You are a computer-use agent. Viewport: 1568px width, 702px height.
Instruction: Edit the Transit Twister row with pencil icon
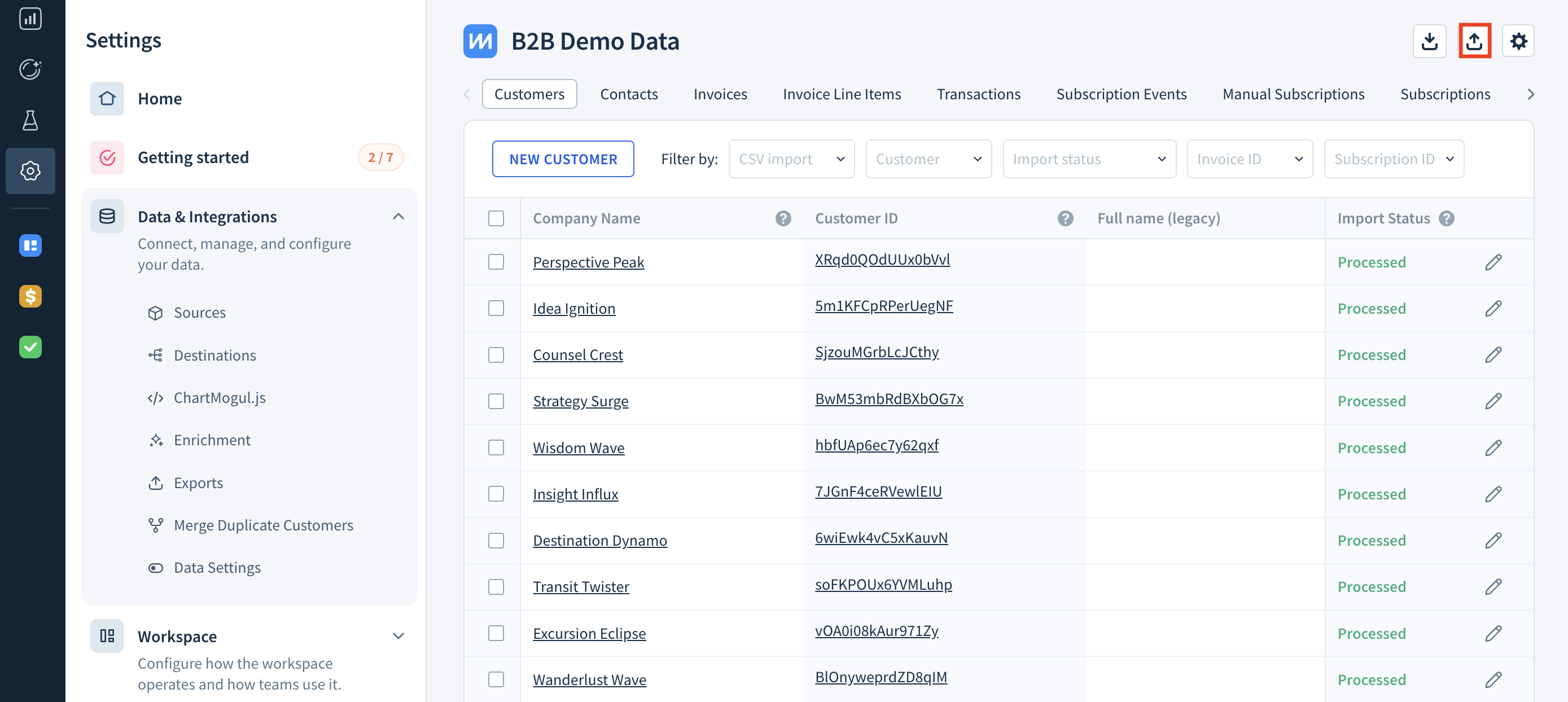1492,587
